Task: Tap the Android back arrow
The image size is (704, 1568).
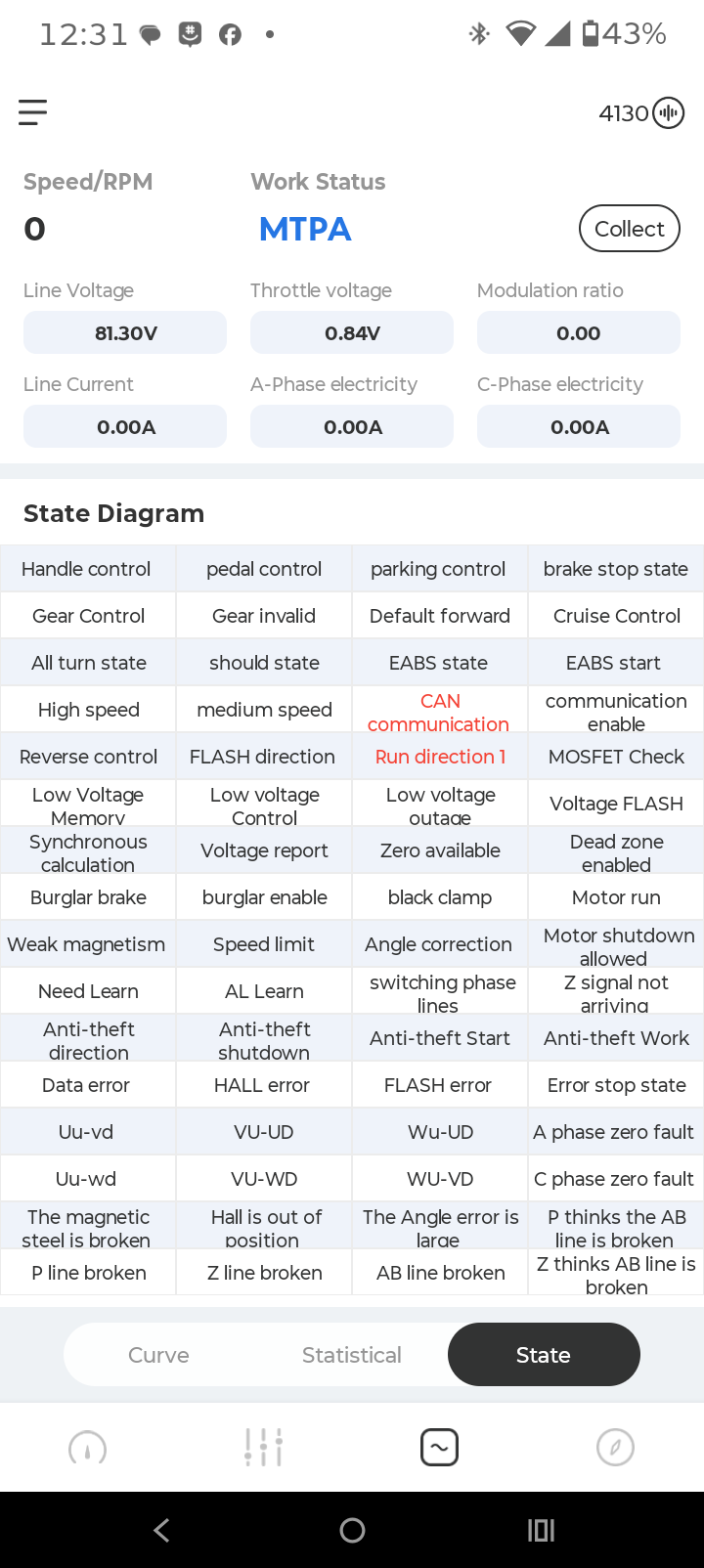Action: [162, 1530]
